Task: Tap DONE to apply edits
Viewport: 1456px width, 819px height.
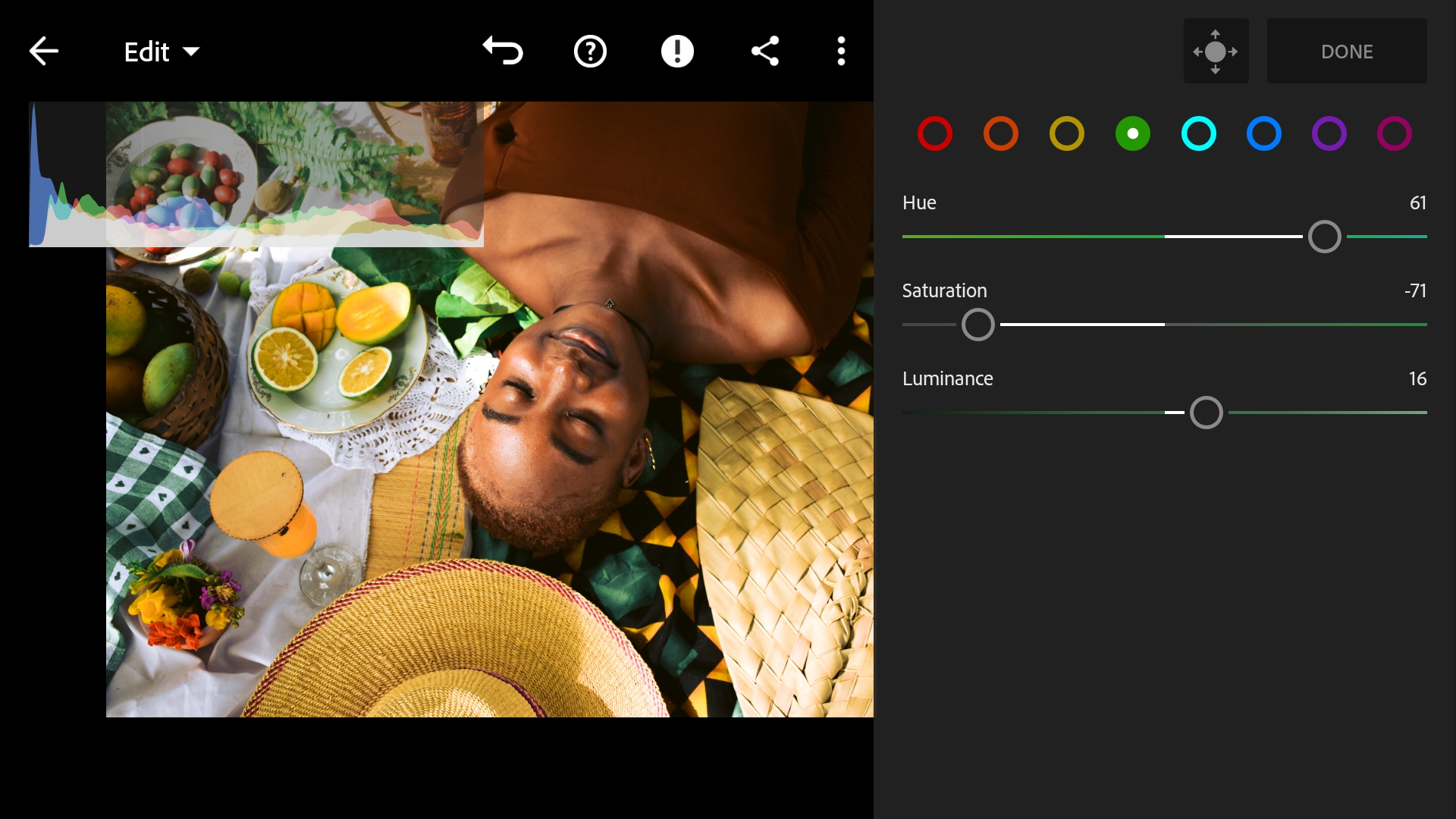Action: [1346, 51]
